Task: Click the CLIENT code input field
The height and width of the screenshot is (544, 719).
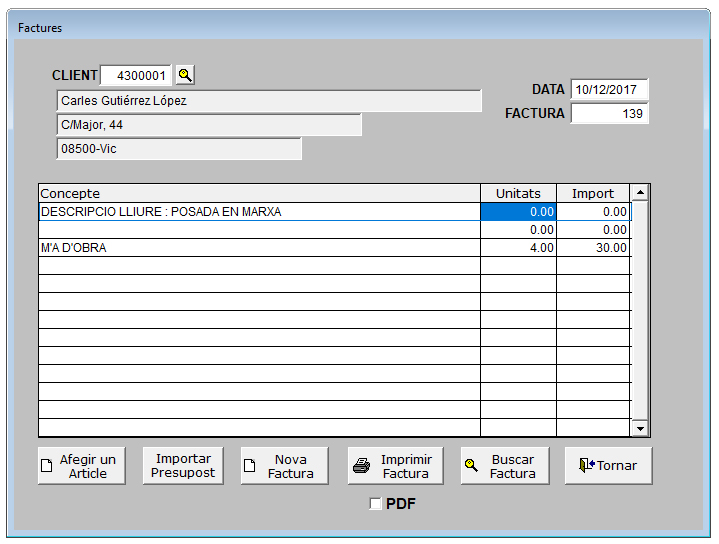Action: [x=136, y=75]
